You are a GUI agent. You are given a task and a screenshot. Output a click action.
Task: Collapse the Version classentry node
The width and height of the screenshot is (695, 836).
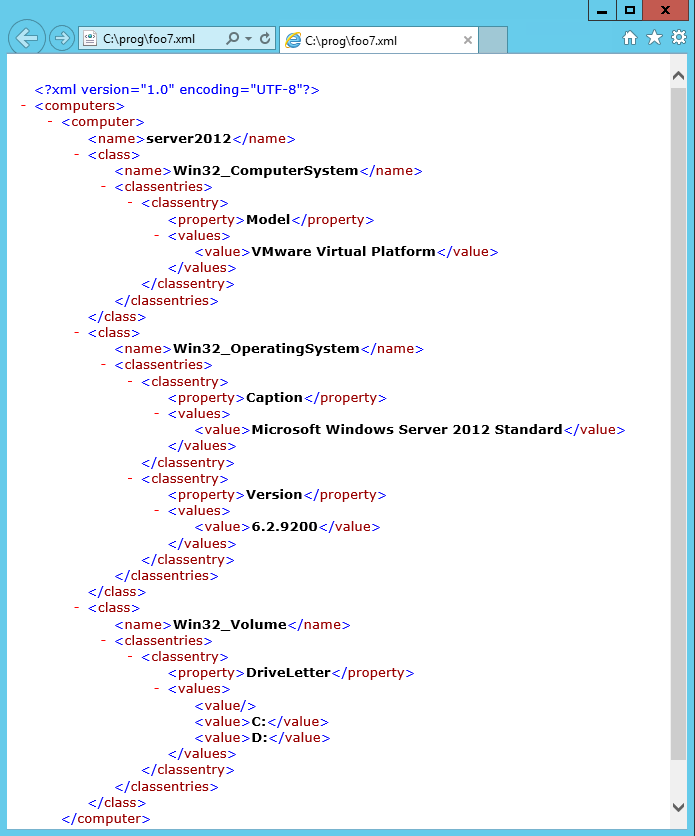click(x=131, y=478)
